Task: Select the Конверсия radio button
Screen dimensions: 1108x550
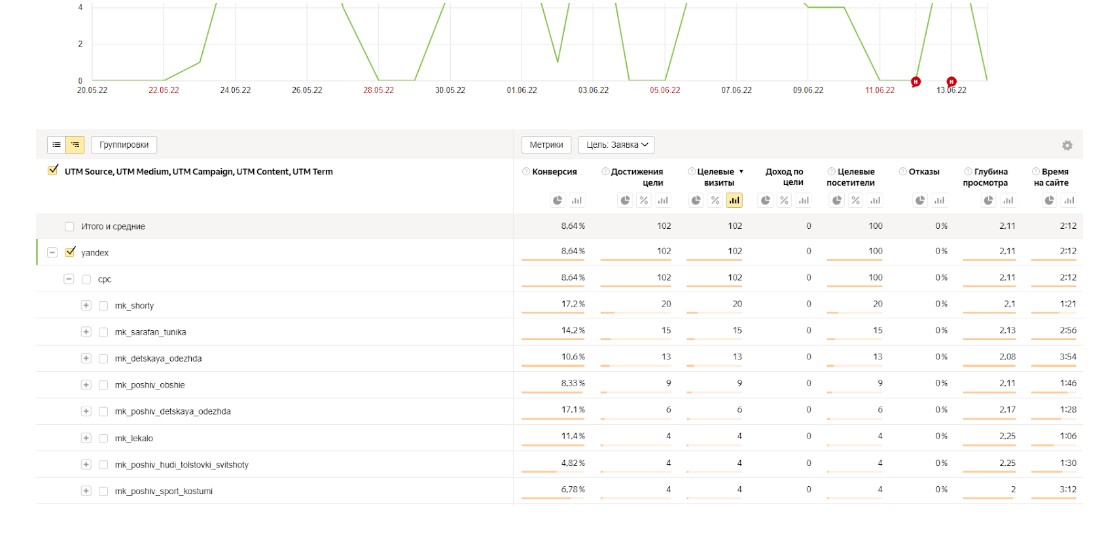Action: (x=526, y=172)
